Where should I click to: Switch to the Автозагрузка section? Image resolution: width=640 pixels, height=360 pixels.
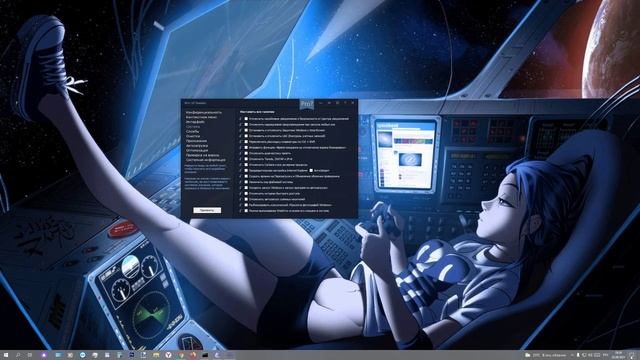[x=197, y=146]
